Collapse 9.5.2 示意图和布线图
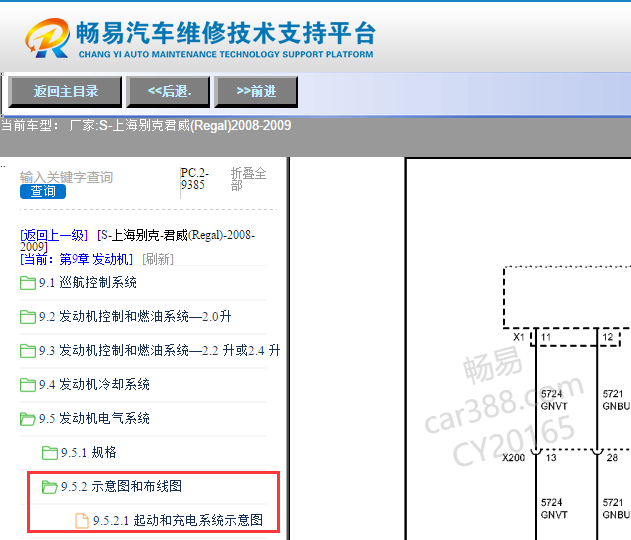Image resolution: width=631 pixels, height=540 pixels. point(121,486)
